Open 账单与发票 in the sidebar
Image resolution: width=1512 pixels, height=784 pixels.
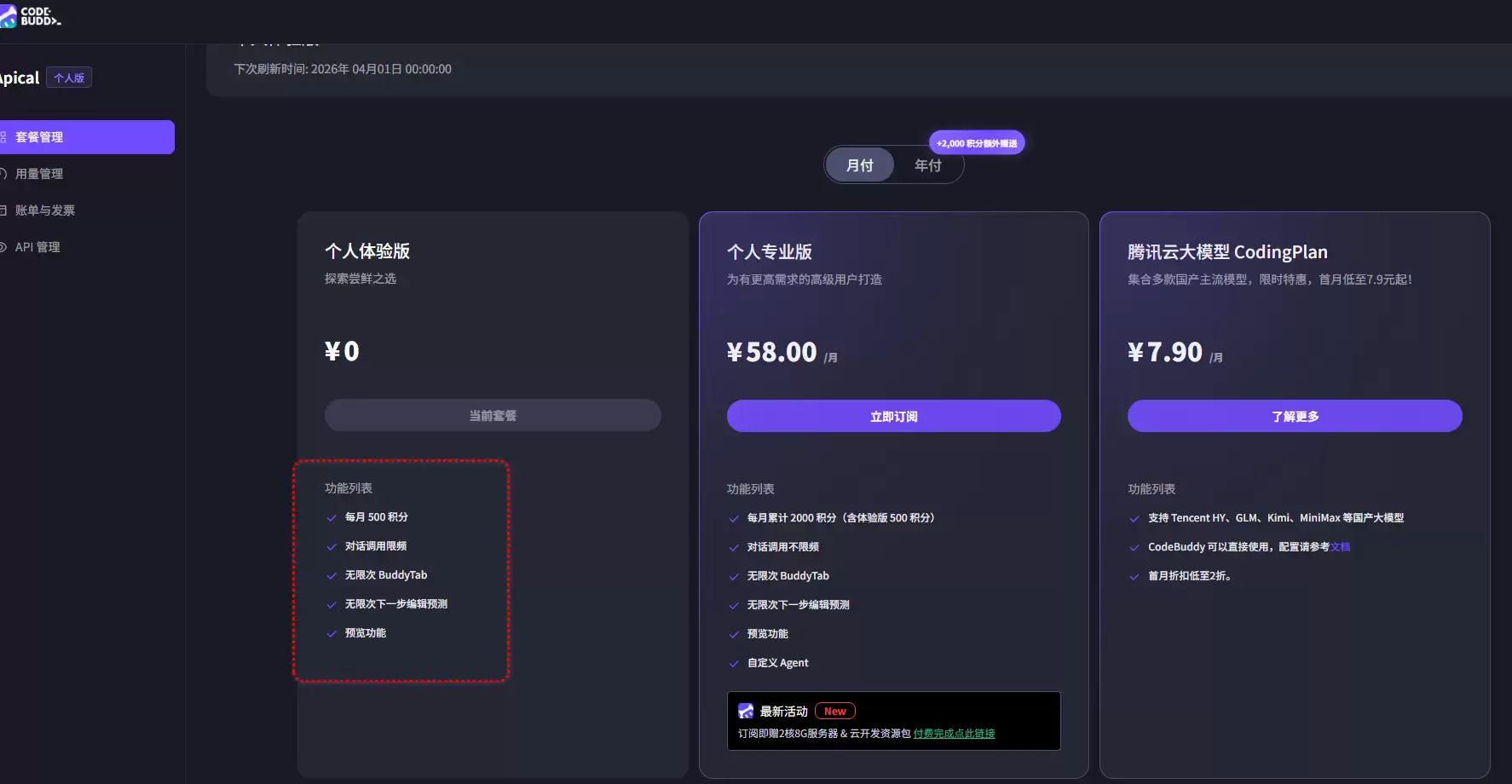coord(46,210)
